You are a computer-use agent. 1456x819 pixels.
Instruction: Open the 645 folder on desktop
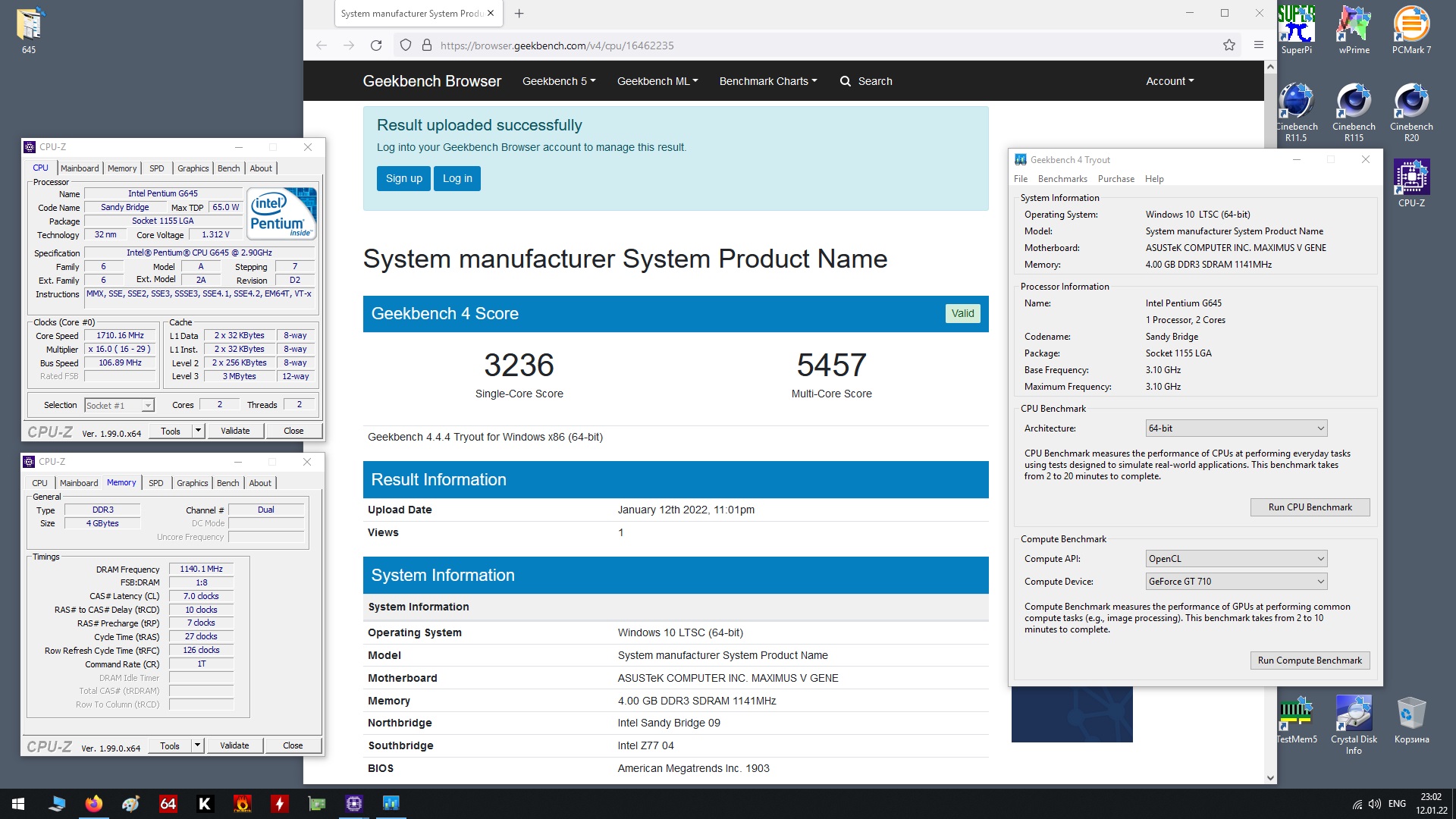coord(29,30)
